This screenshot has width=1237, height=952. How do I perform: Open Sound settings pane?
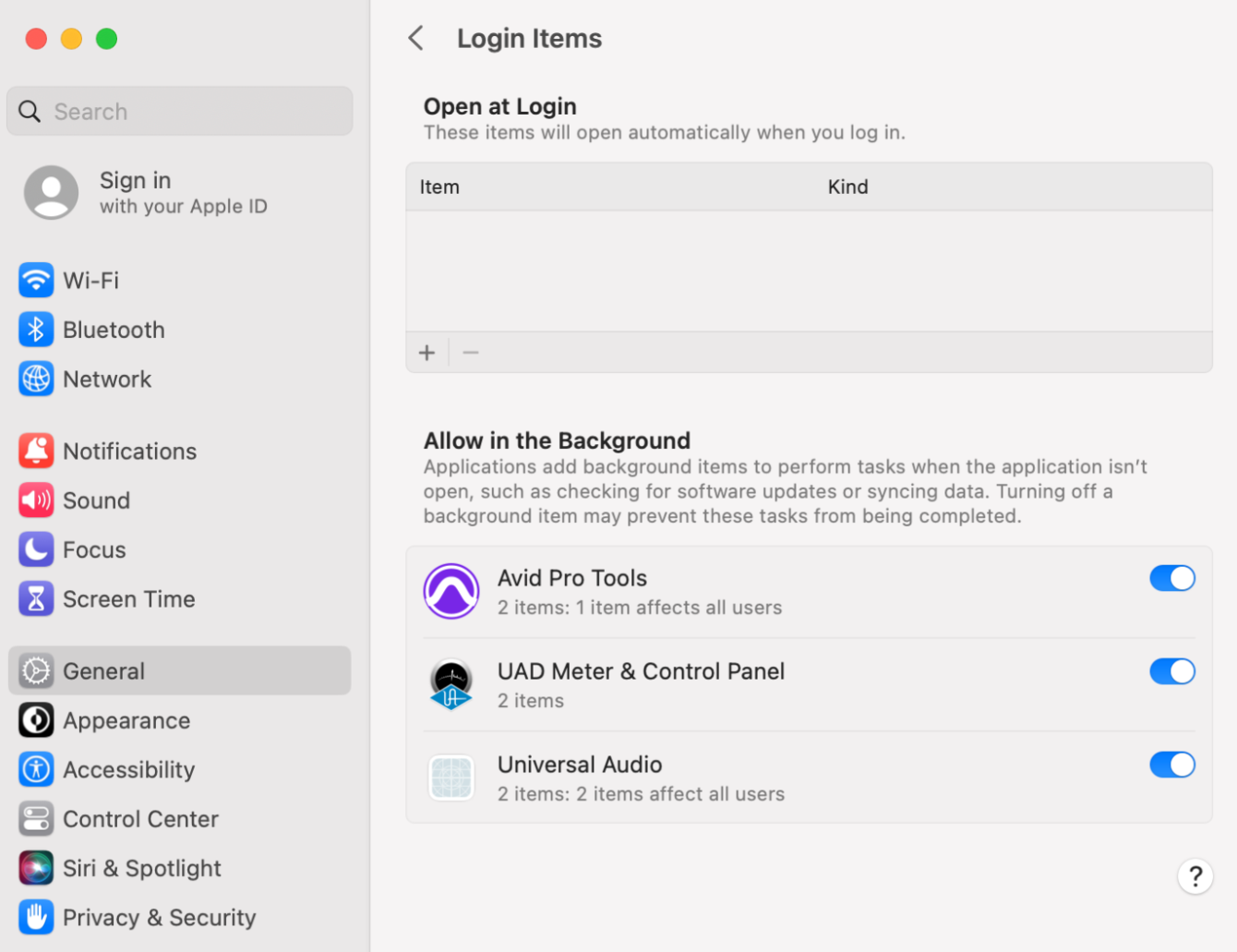(179, 500)
